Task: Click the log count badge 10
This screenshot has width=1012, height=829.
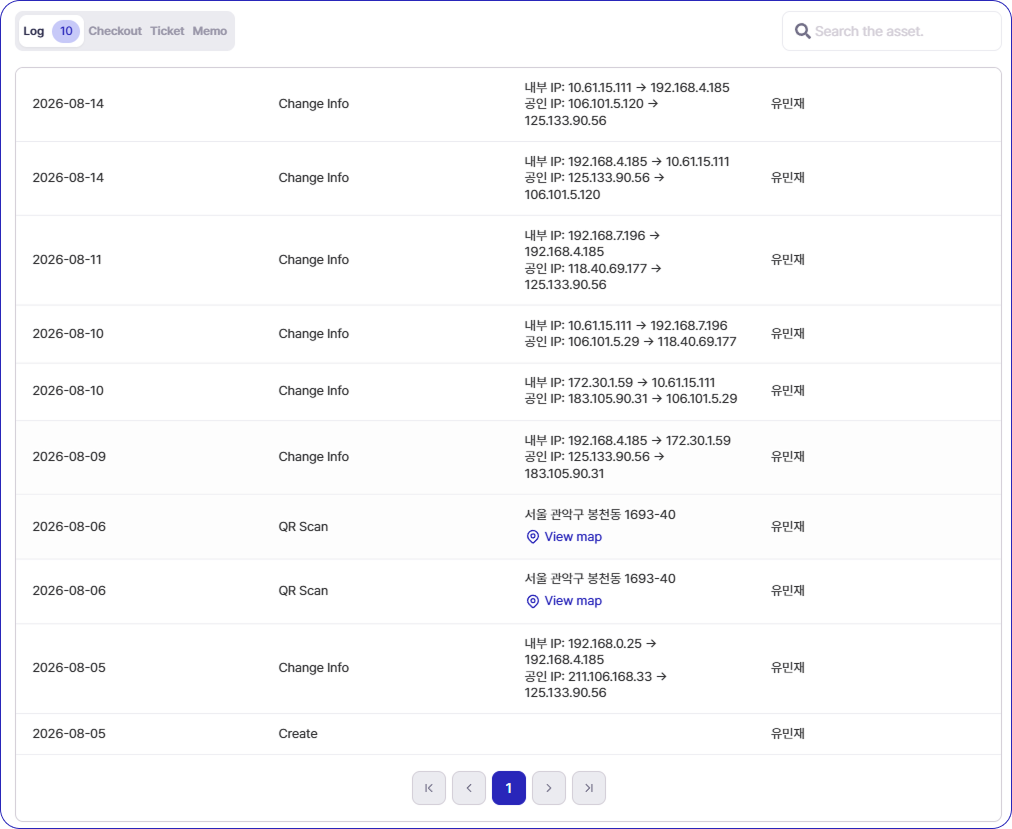Action: pos(66,31)
